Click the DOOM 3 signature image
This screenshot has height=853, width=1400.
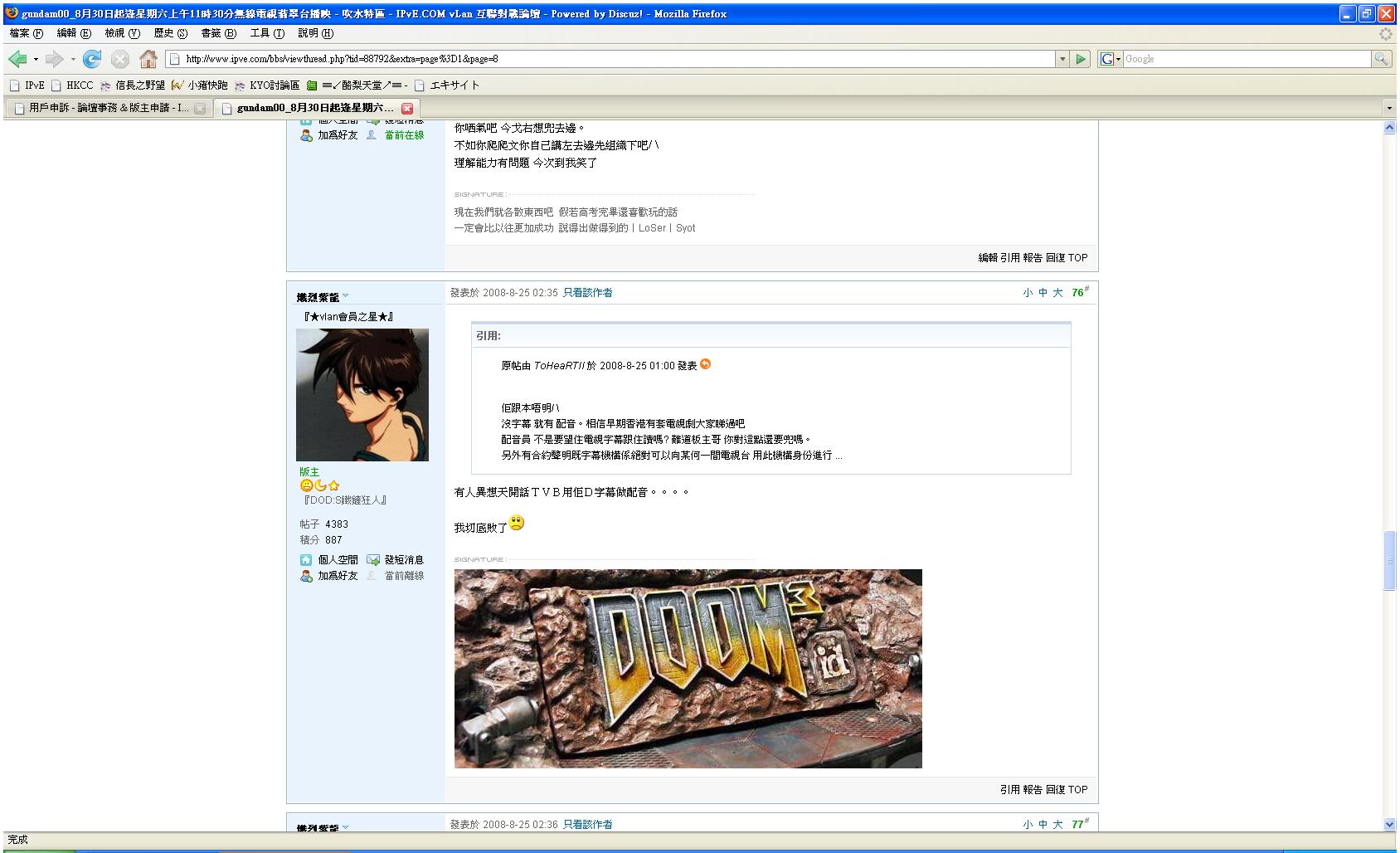click(688, 669)
